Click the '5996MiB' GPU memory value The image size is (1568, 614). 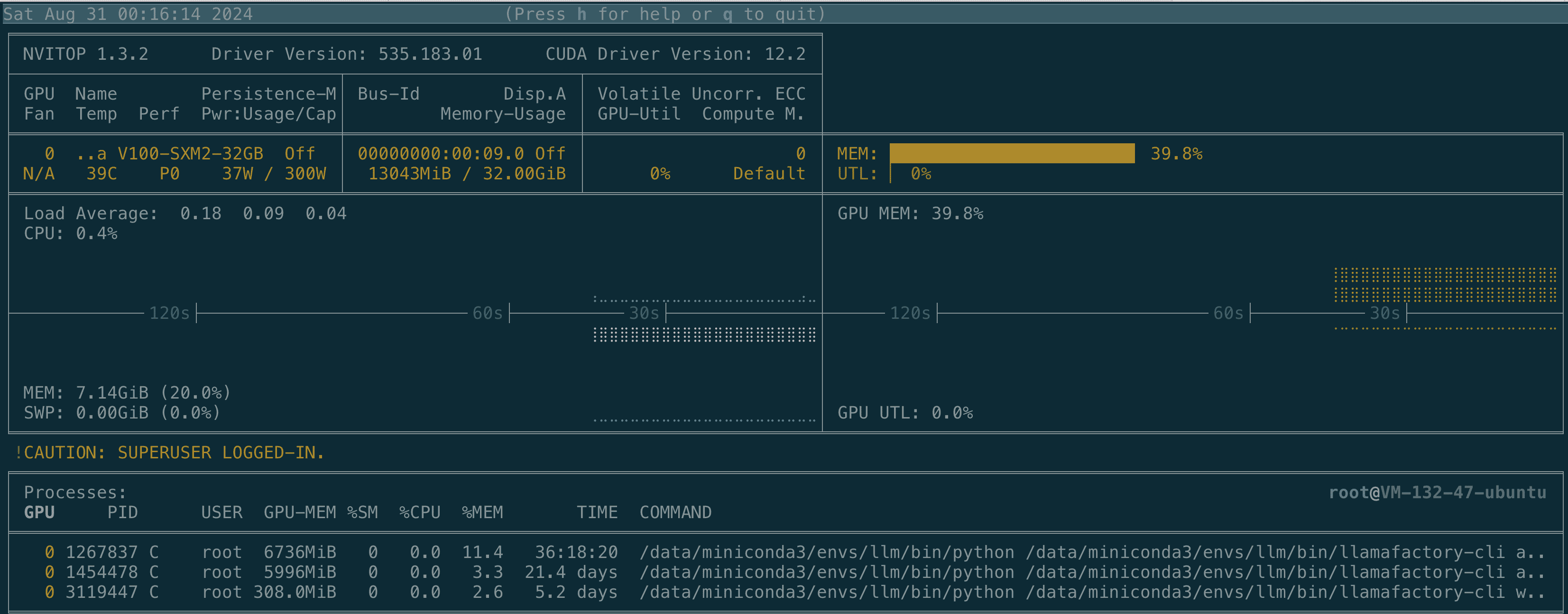click(299, 572)
